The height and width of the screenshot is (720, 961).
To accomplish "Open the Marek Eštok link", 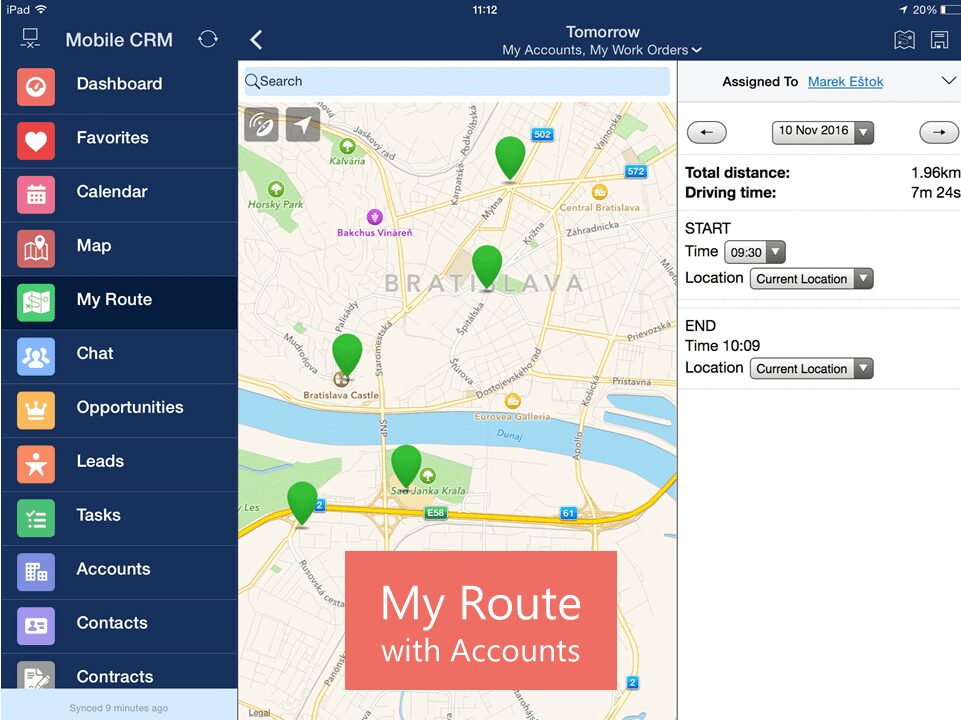I will 845,81.
